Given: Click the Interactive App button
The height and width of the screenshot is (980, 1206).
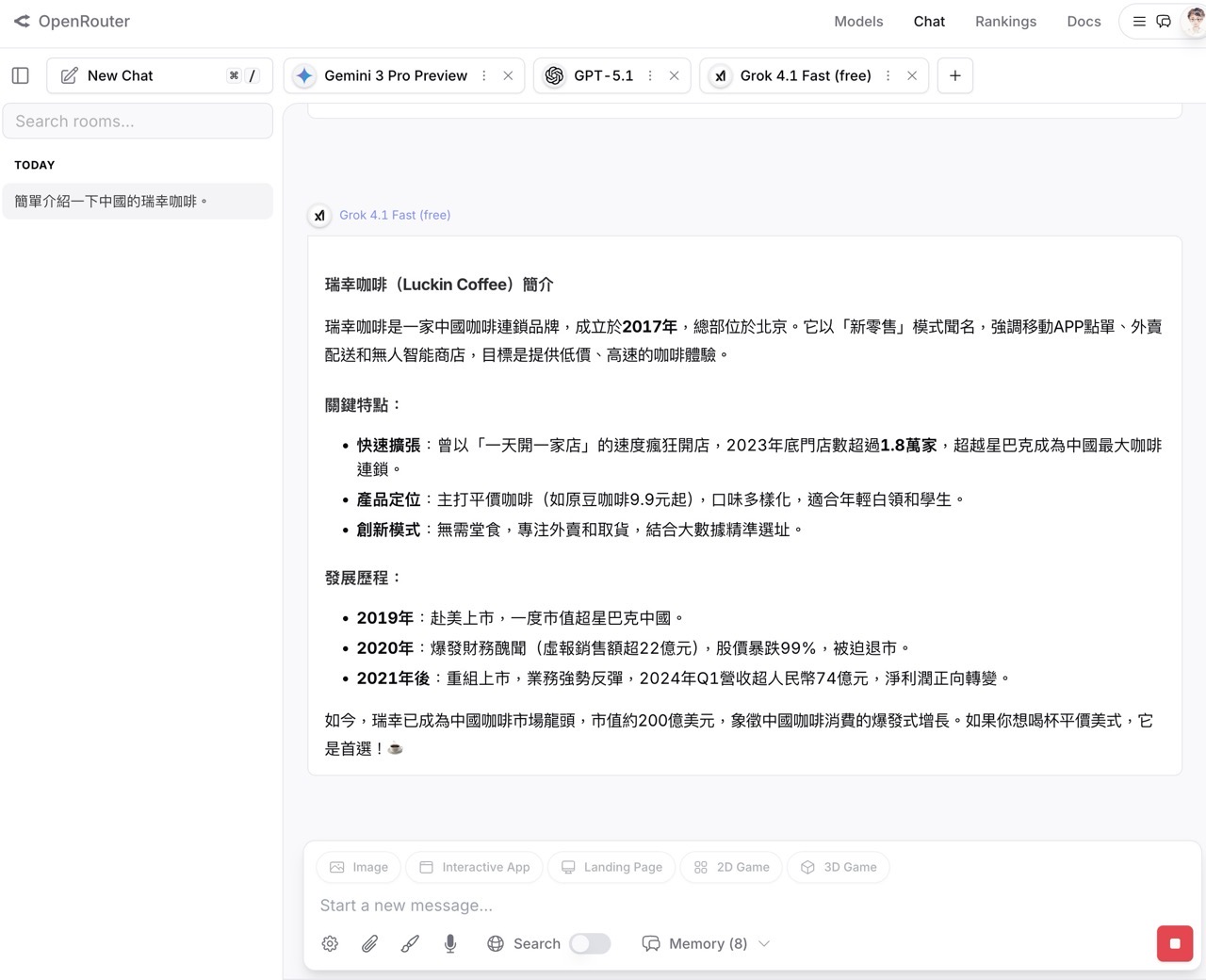Looking at the screenshot, I should pos(474,867).
